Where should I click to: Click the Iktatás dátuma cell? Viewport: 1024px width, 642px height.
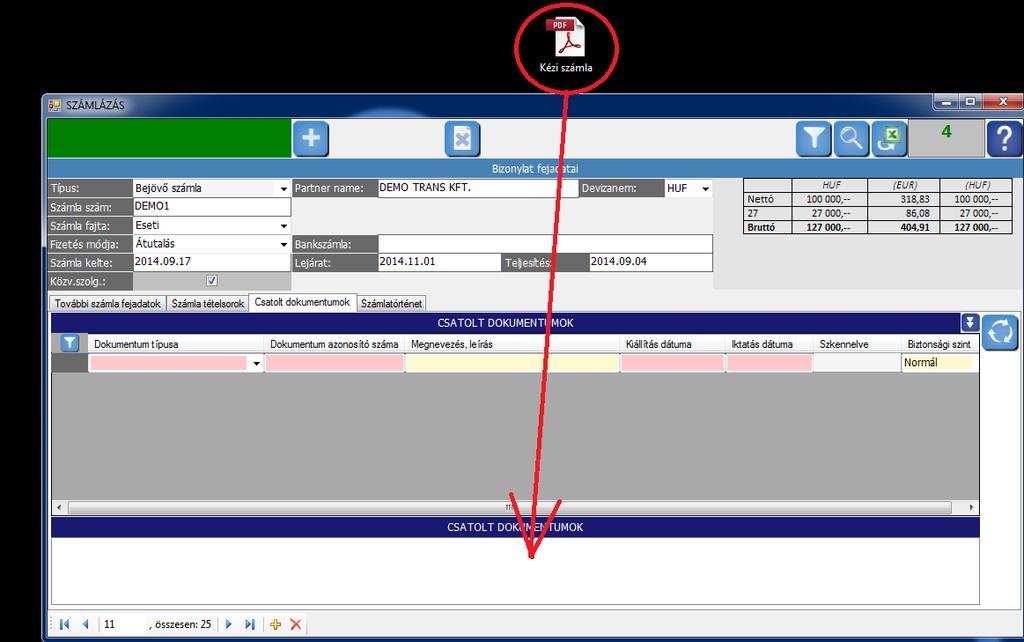point(769,363)
